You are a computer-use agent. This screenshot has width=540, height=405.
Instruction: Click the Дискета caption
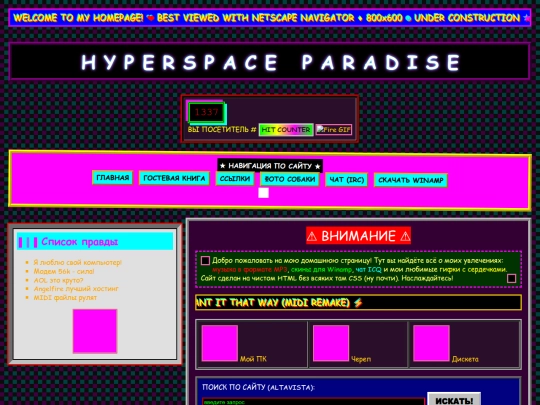(465, 359)
